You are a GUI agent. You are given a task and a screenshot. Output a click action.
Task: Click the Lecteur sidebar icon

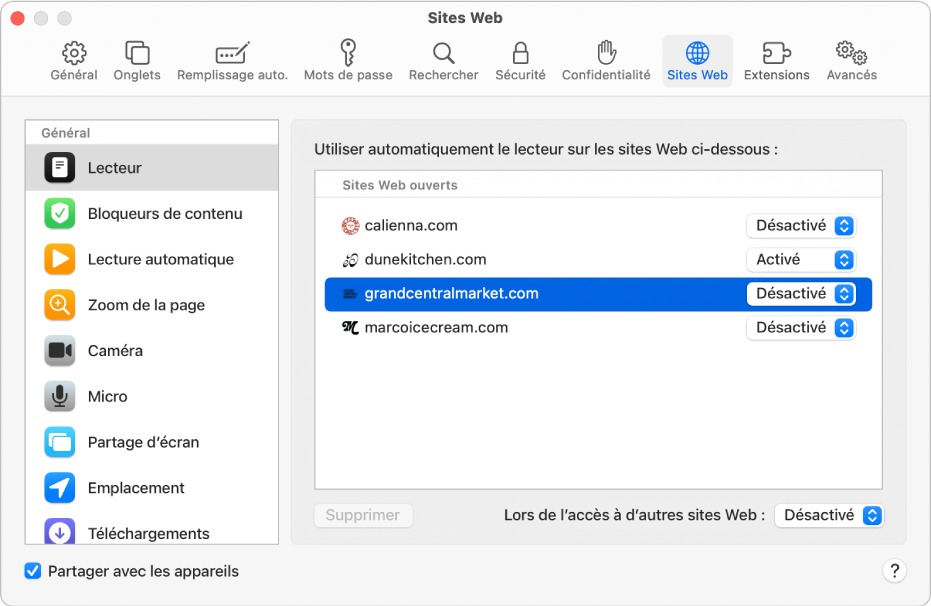(60, 167)
